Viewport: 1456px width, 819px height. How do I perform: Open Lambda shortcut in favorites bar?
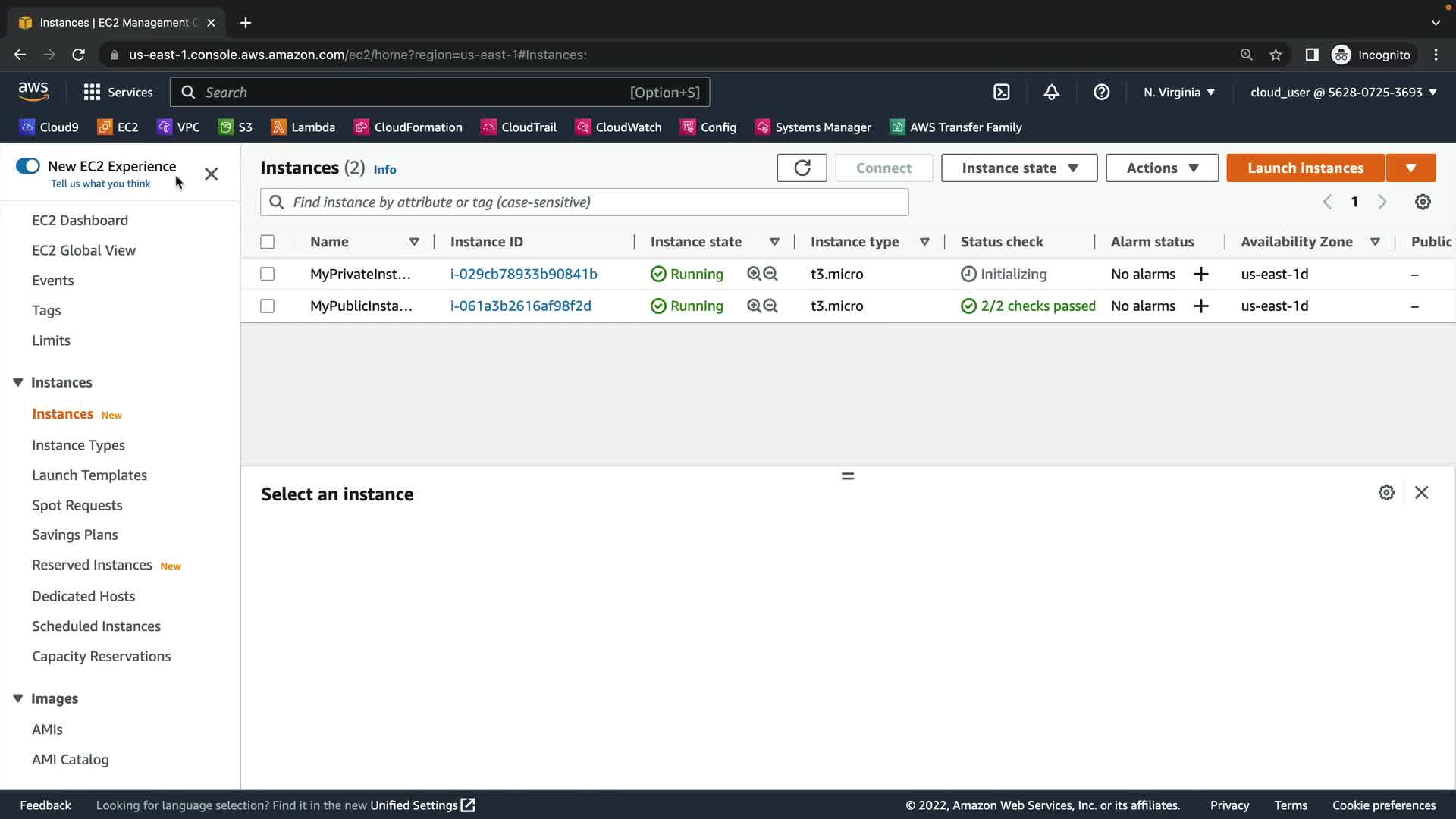tap(303, 127)
